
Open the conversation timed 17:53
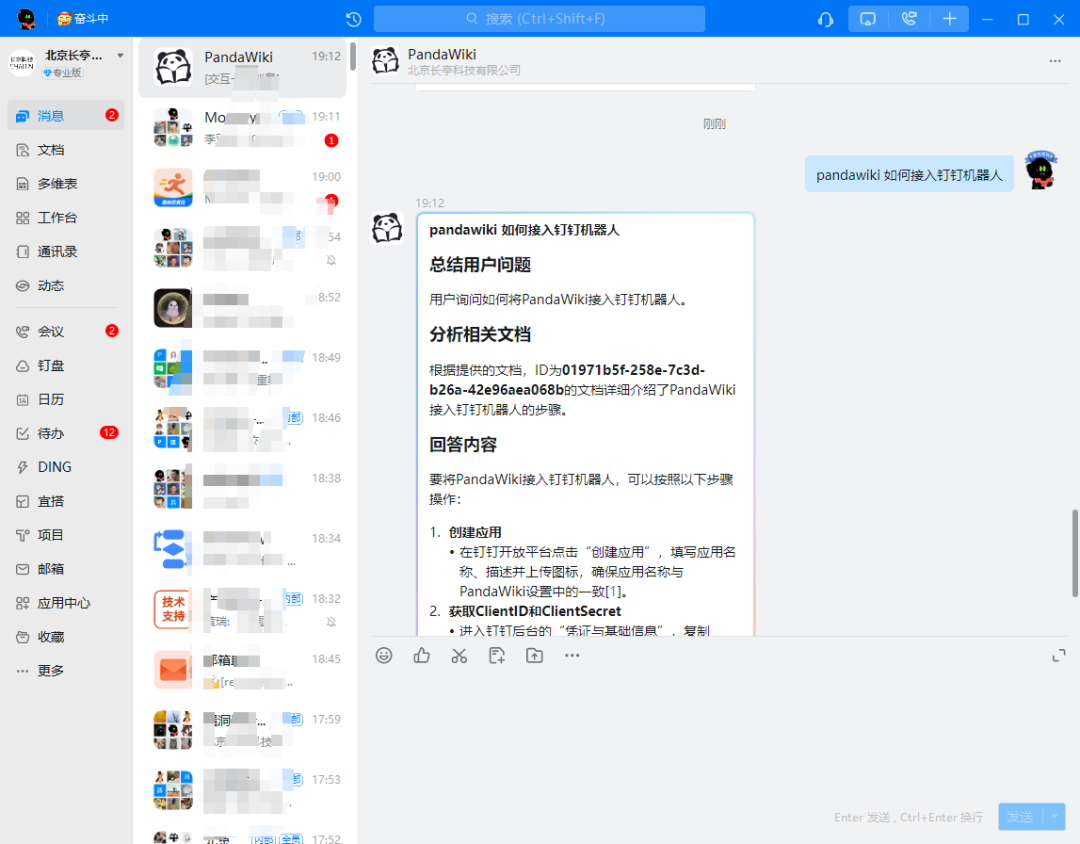click(x=242, y=791)
